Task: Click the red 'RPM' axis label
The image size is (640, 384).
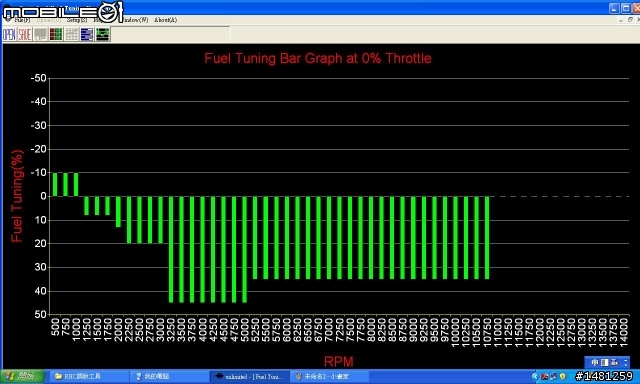Action: [339, 362]
